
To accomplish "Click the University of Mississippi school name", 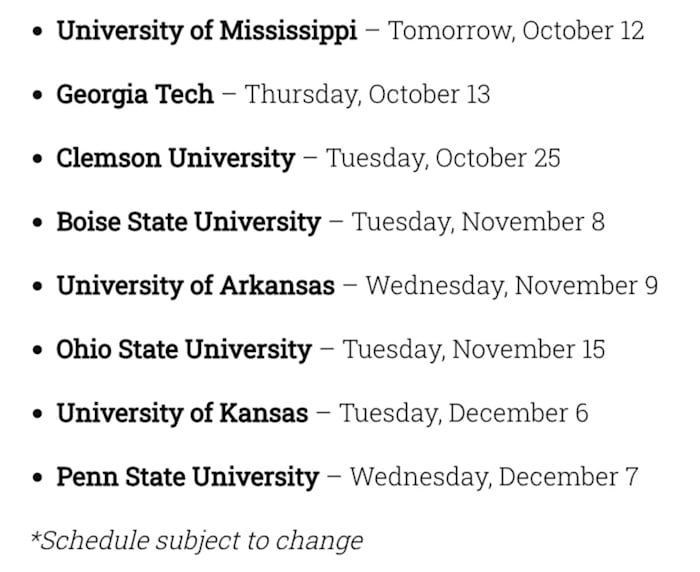I will (206, 31).
